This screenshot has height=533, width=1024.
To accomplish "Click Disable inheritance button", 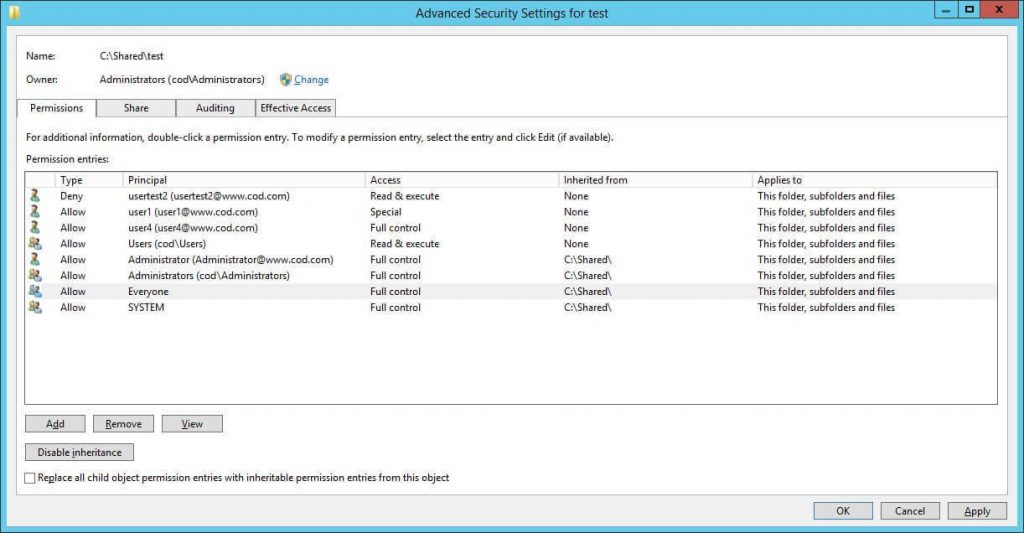I will (79, 452).
